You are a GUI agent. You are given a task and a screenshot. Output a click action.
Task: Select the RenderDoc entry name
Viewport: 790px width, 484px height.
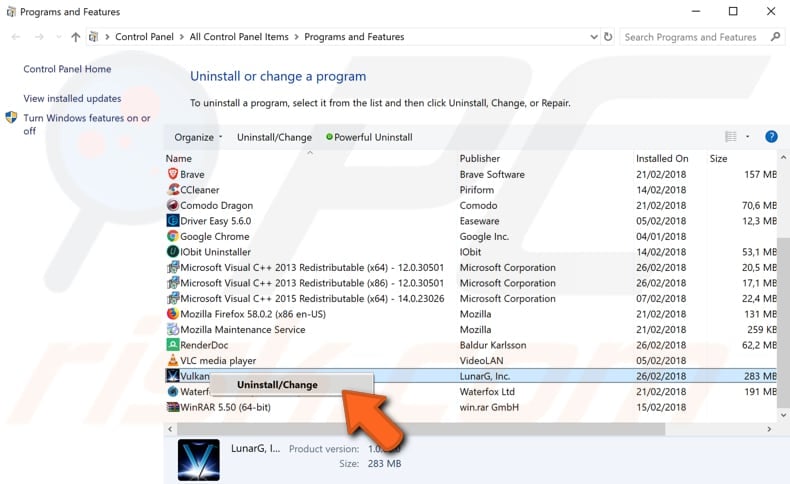pos(204,345)
